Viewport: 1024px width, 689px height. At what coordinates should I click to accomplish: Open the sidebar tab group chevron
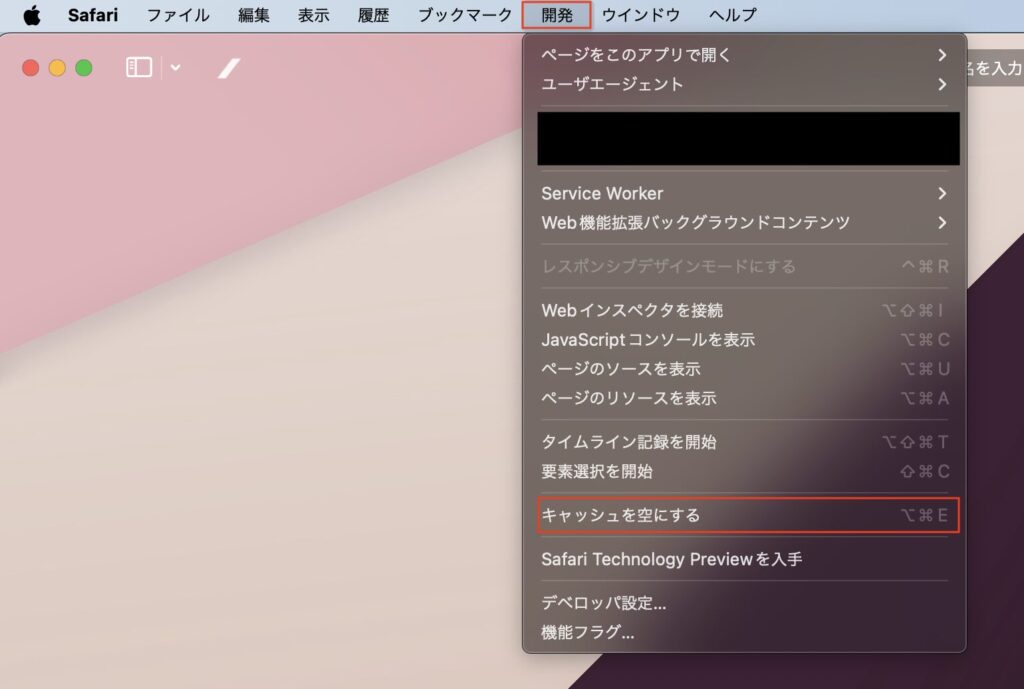(x=176, y=67)
